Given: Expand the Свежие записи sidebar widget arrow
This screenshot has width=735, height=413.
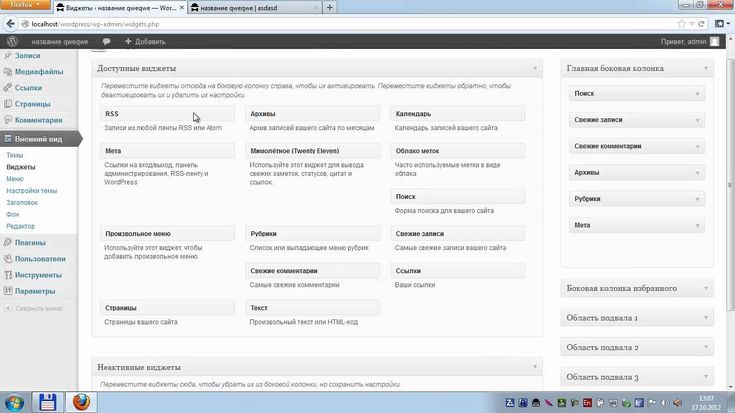Looking at the screenshot, I should [698, 120].
